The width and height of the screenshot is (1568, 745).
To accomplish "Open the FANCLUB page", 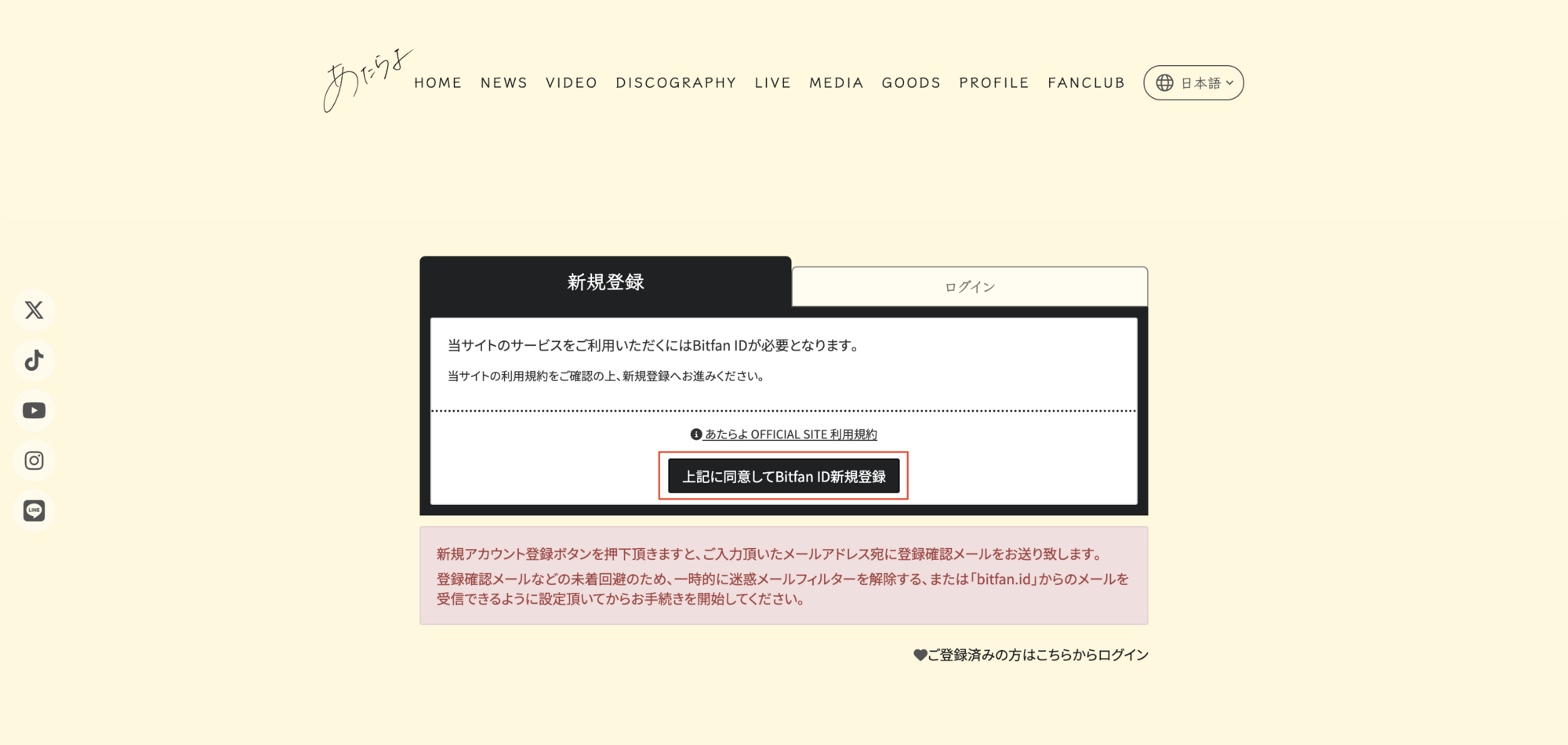I will coord(1087,83).
